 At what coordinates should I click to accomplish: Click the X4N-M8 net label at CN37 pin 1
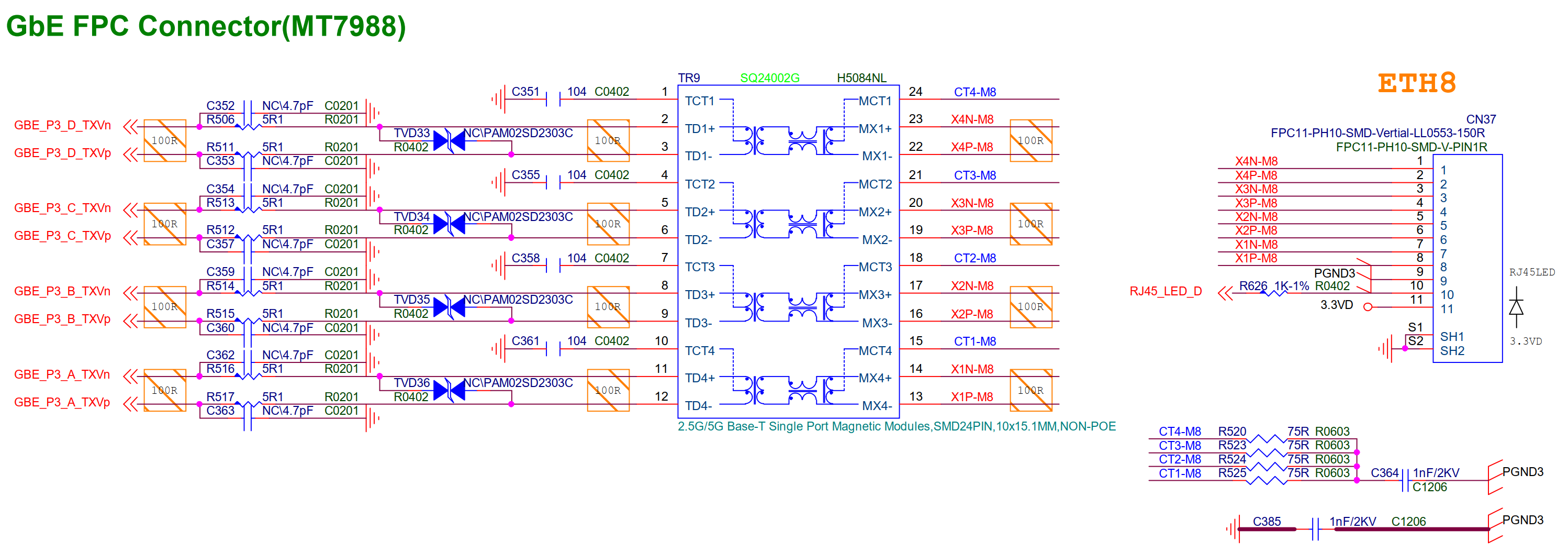click(x=1256, y=161)
